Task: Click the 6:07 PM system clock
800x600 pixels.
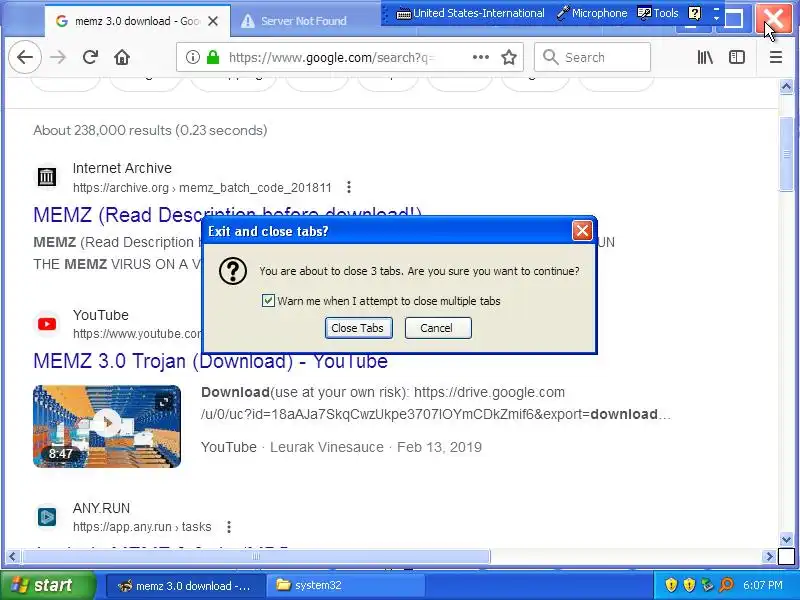Action: (x=763, y=585)
